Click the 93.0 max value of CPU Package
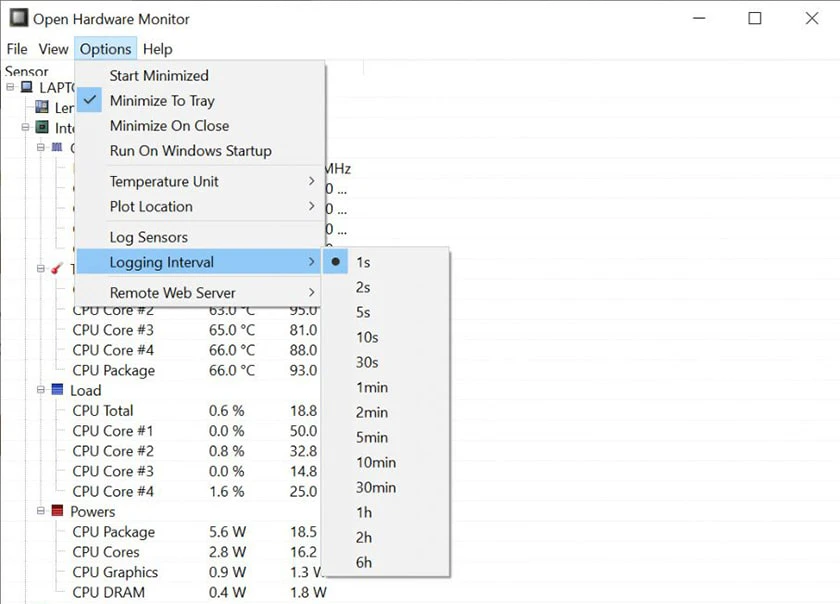The width and height of the screenshot is (840, 604). coord(303,370)
